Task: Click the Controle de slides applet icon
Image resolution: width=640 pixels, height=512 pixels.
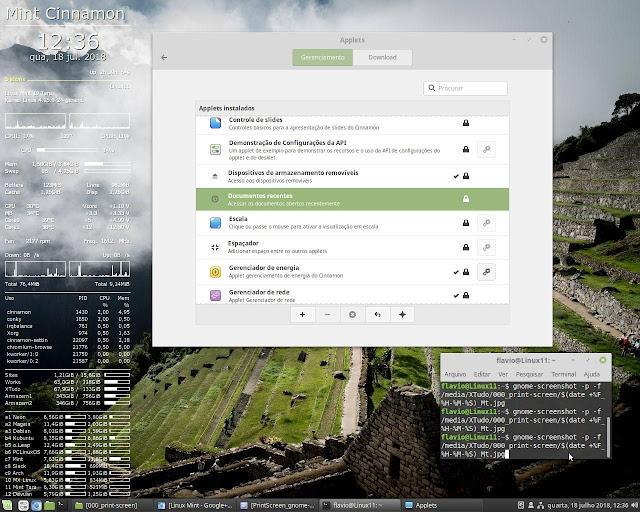Action: point(215,122)
